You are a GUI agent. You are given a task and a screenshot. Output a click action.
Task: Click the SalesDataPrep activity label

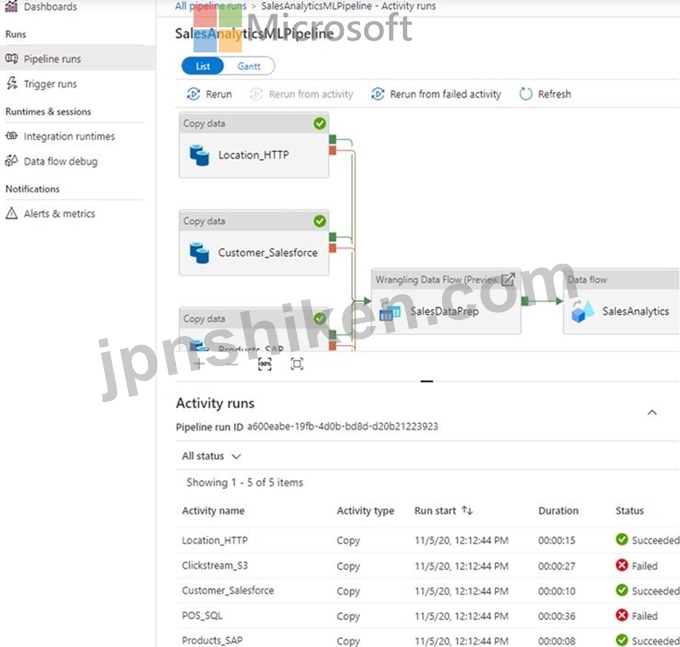(x=445, y=311)
